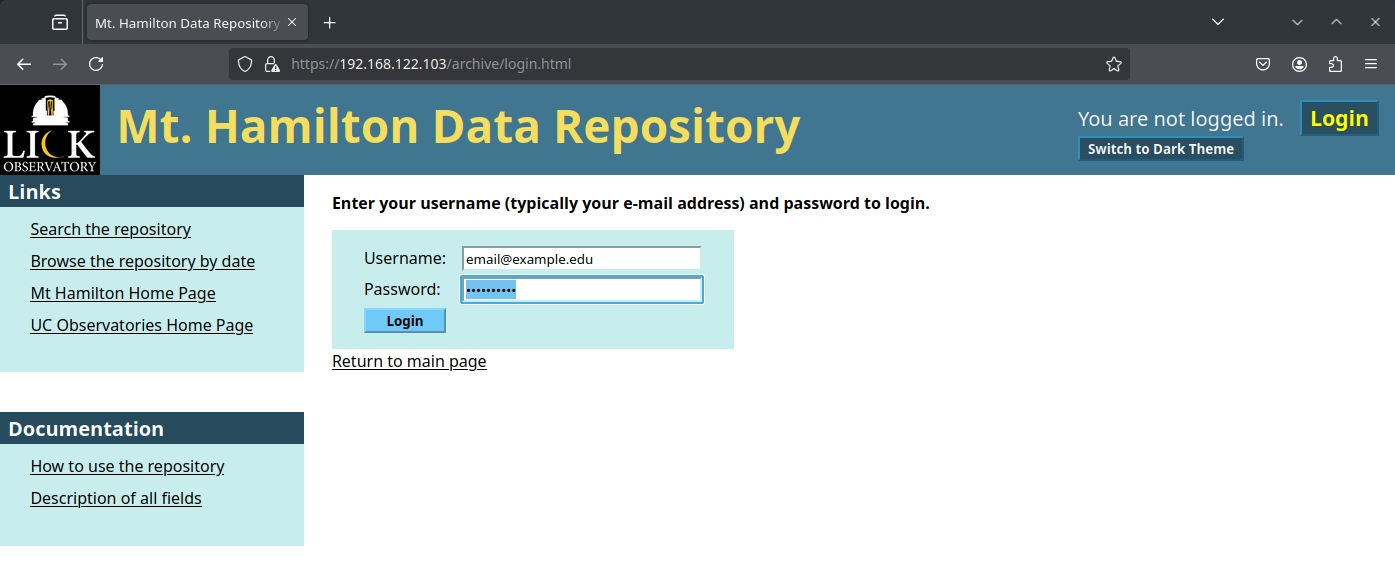The width and height of the screenshot is (1395, 564).
Task: Click the Documentation sidebar heading
Action: (86, 429)
